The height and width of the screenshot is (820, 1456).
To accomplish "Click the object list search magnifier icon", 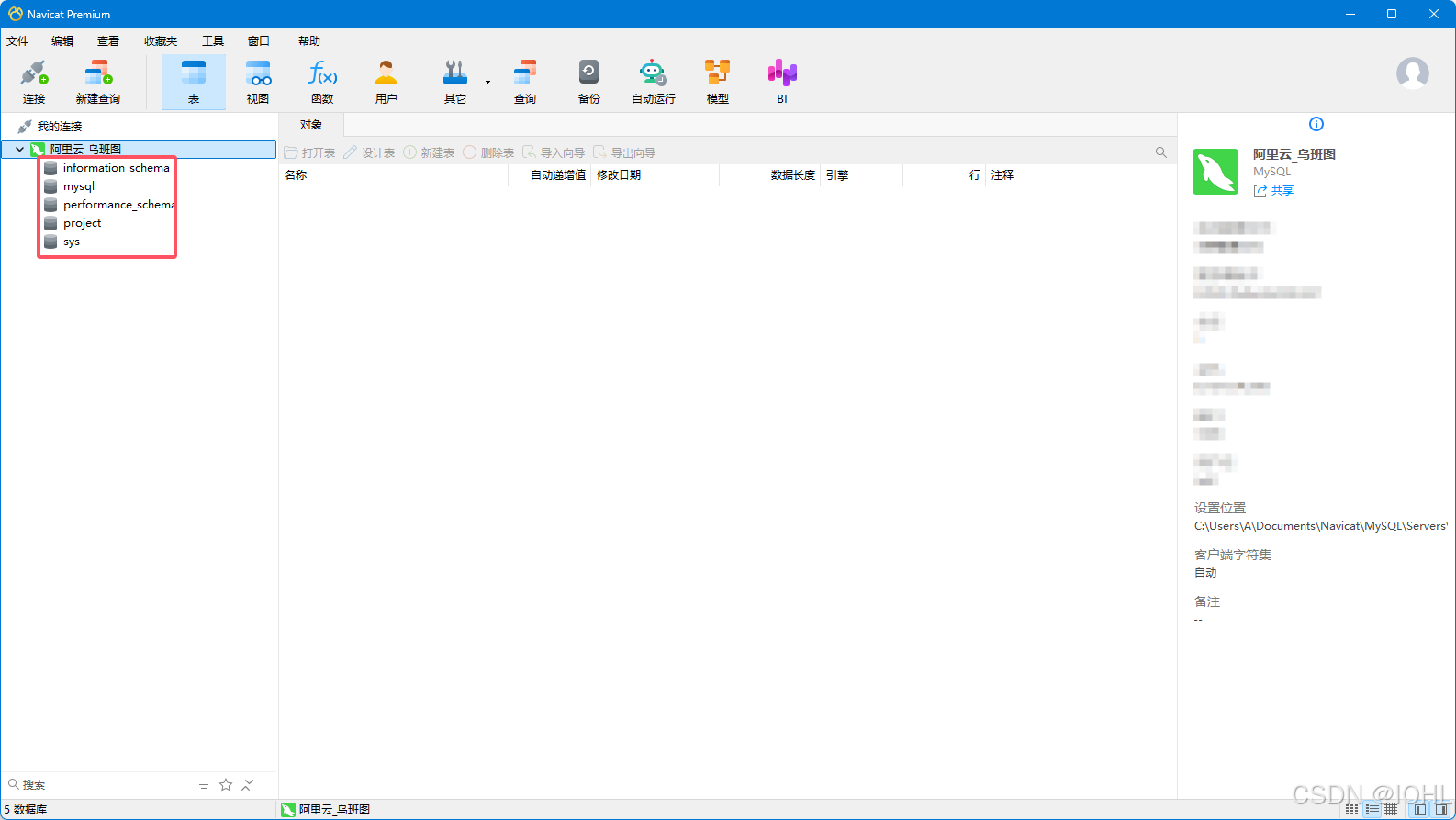I will pos(1160,152).
